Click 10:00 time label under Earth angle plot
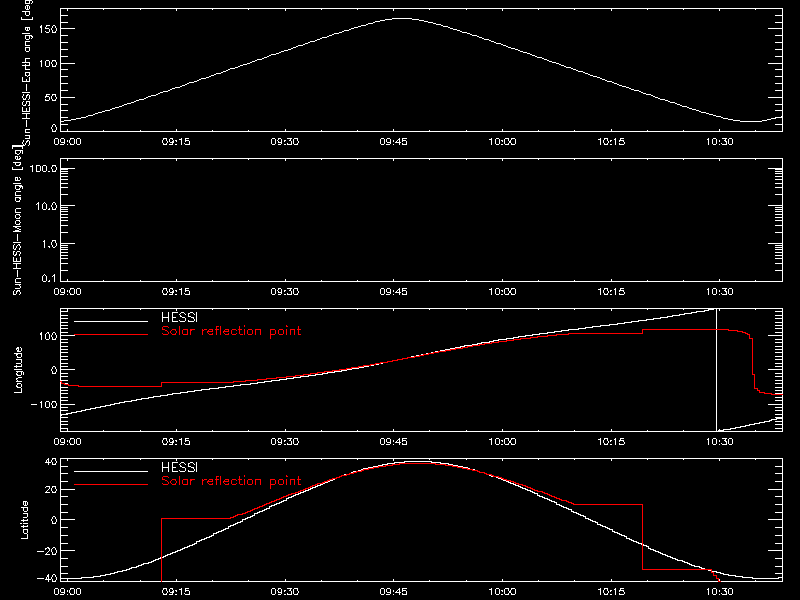Screen dimensions: 800x600 coord(502,142)
